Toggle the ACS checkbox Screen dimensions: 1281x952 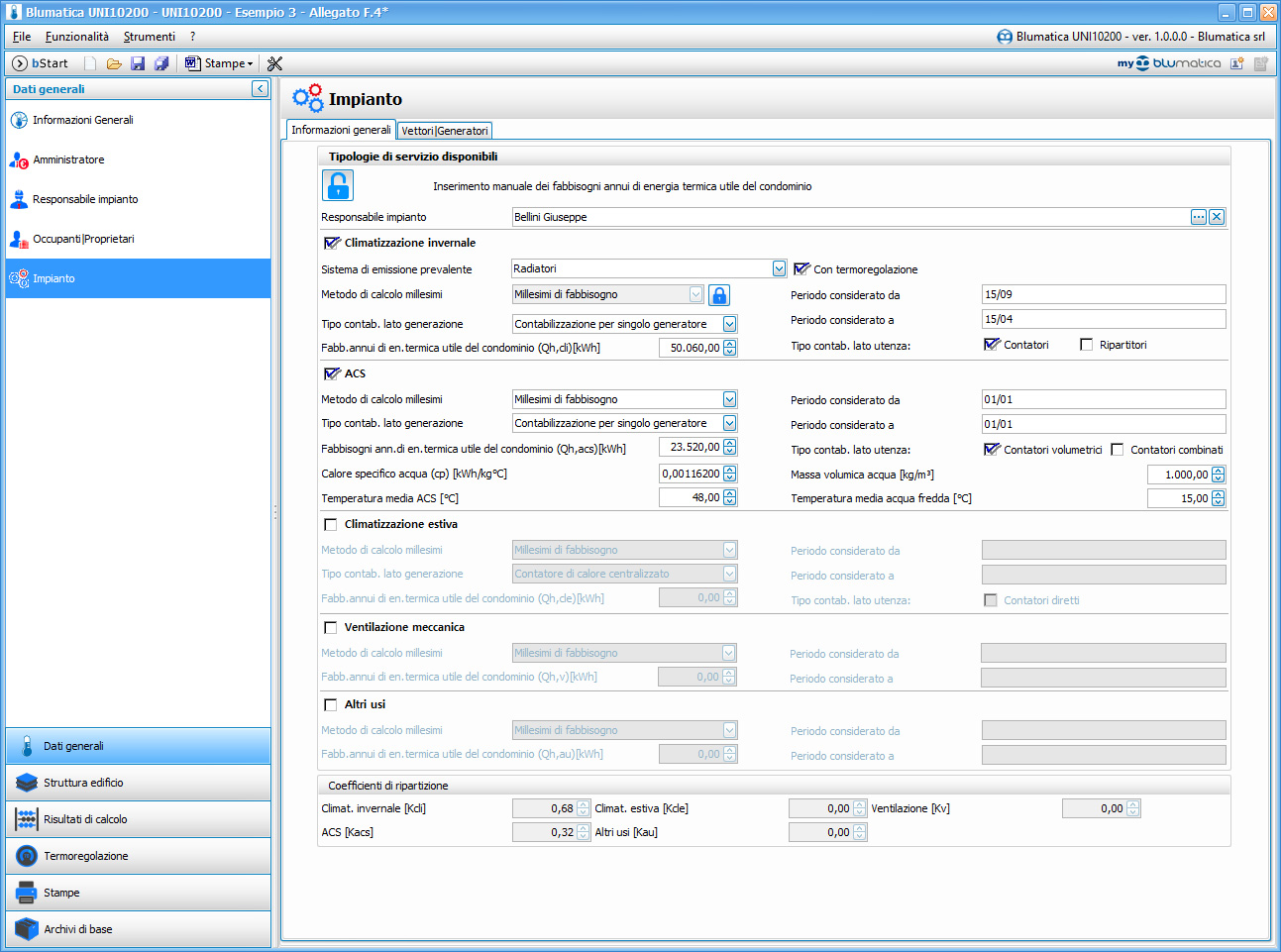click(331, 373)
